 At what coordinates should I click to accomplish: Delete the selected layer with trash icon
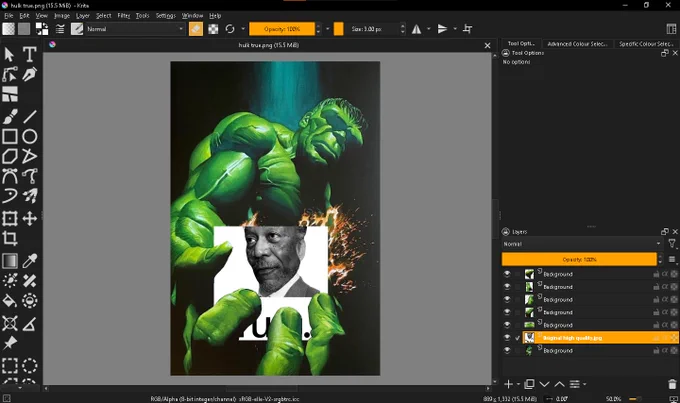(672, 384)
